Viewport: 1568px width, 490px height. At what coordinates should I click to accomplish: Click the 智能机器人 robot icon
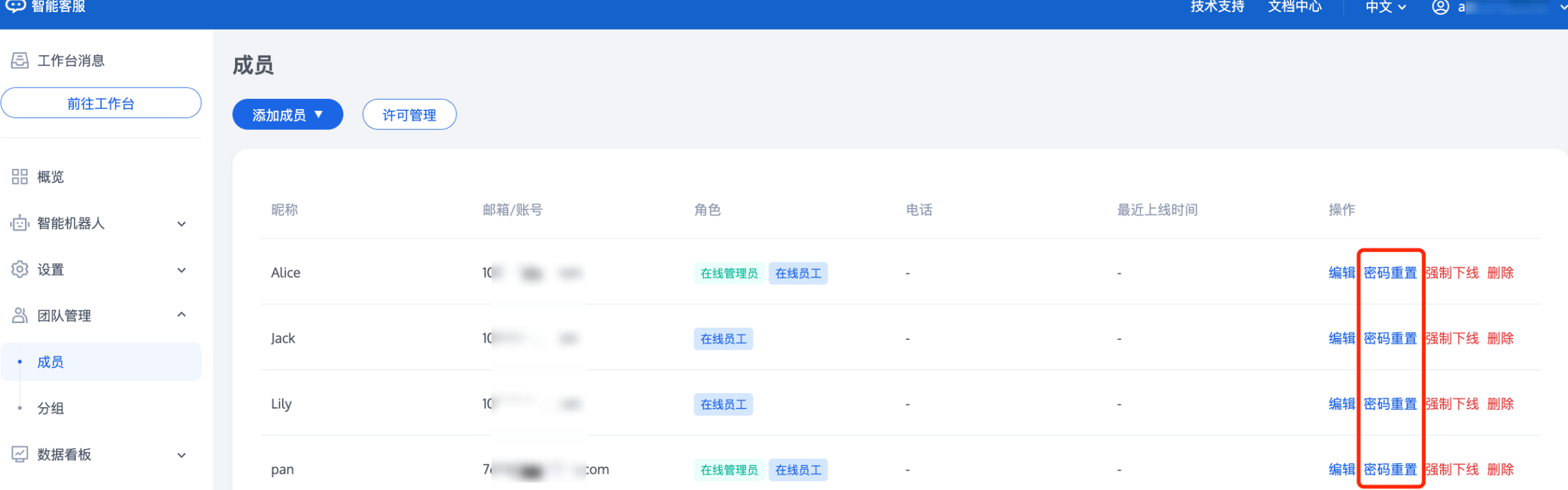click(x=20, y=223)
